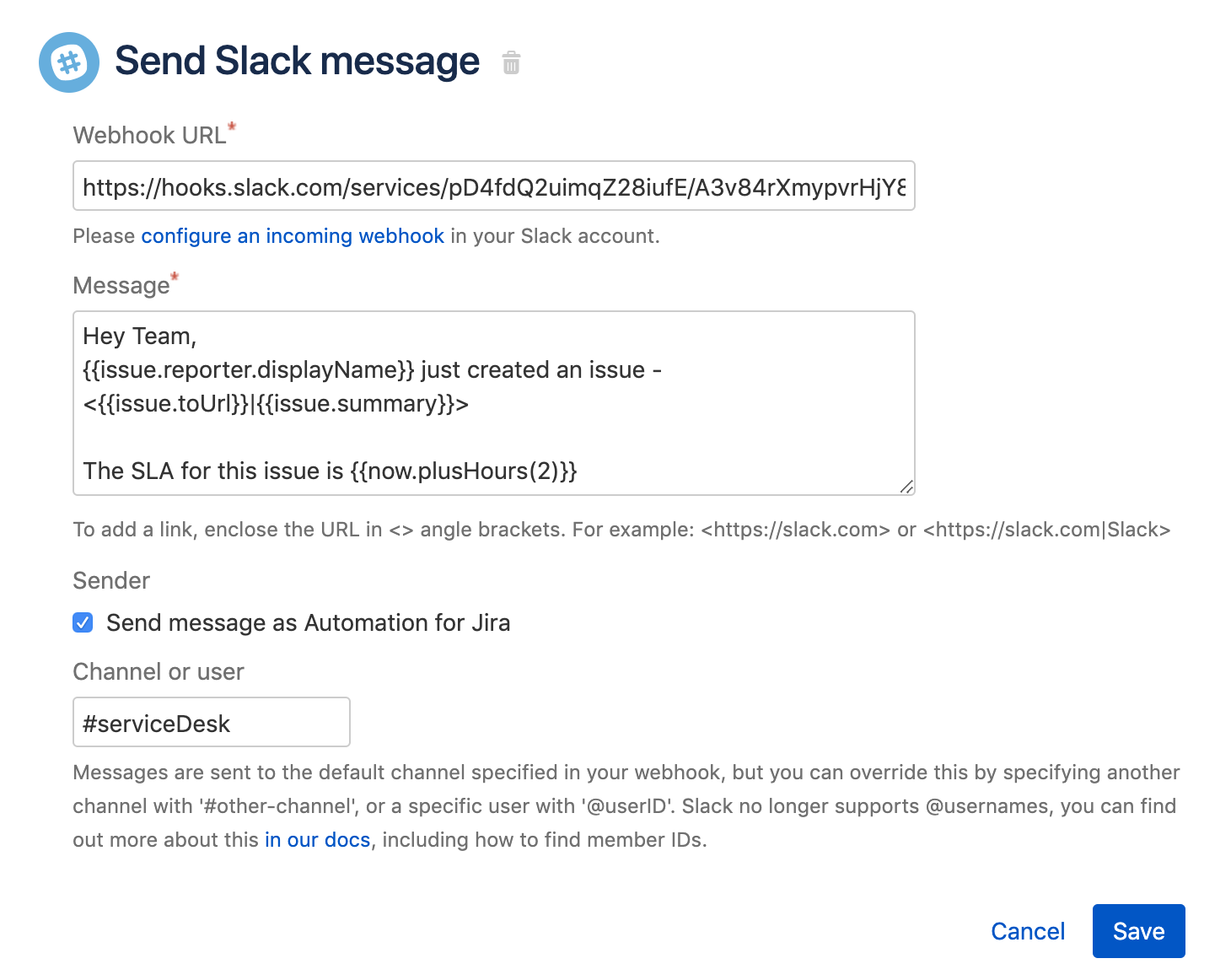
Task: Focus the Channel or user field
Action: [211, 723]
